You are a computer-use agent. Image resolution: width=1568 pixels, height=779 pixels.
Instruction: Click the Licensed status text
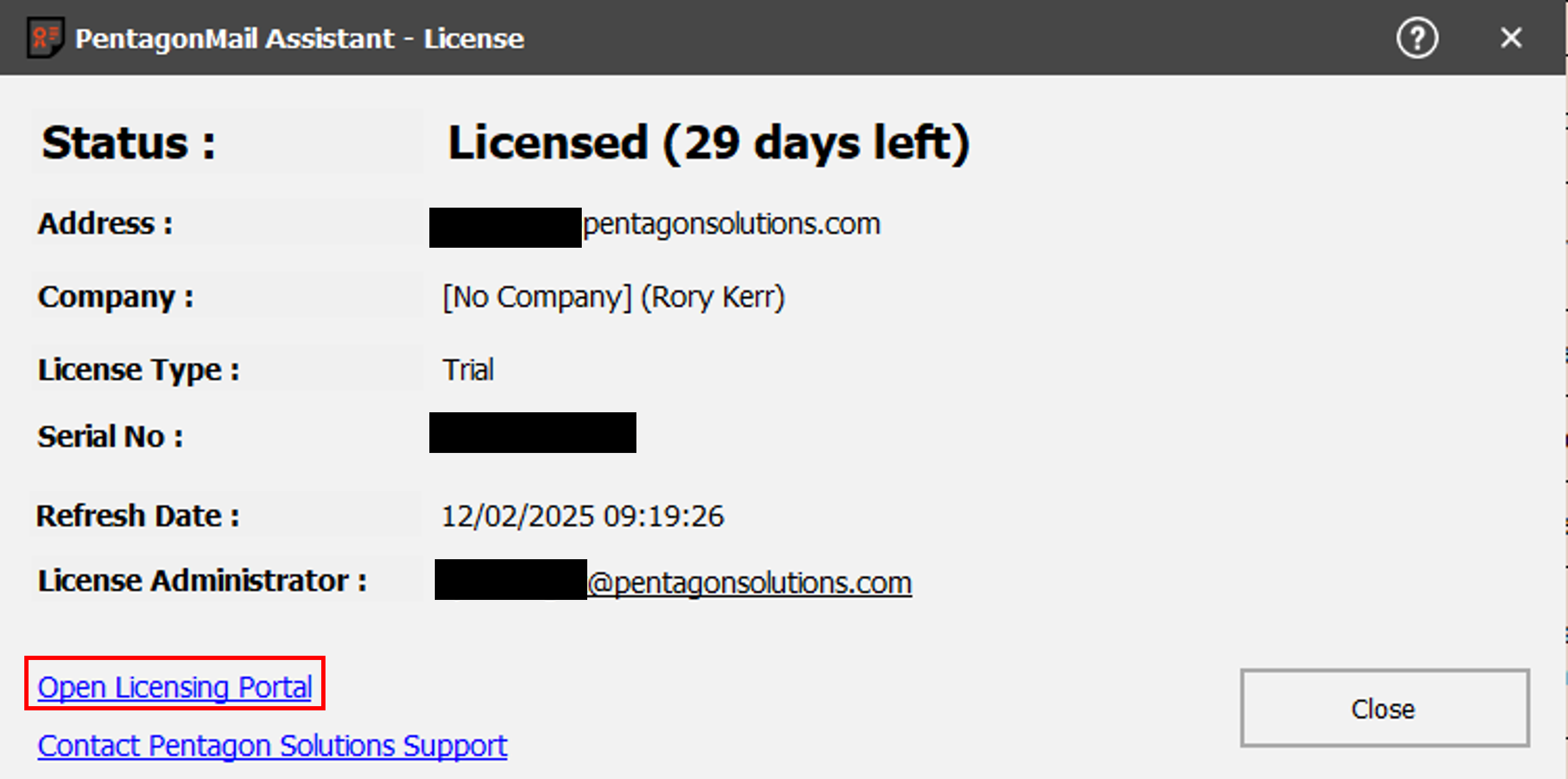coord(708,143)
